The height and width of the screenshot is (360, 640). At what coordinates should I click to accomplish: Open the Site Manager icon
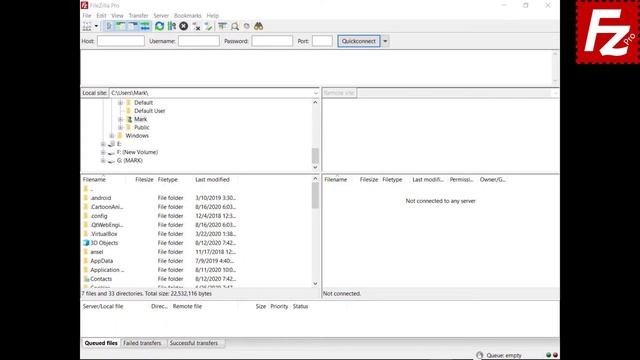pyautogui.click(x=87, y=26)
